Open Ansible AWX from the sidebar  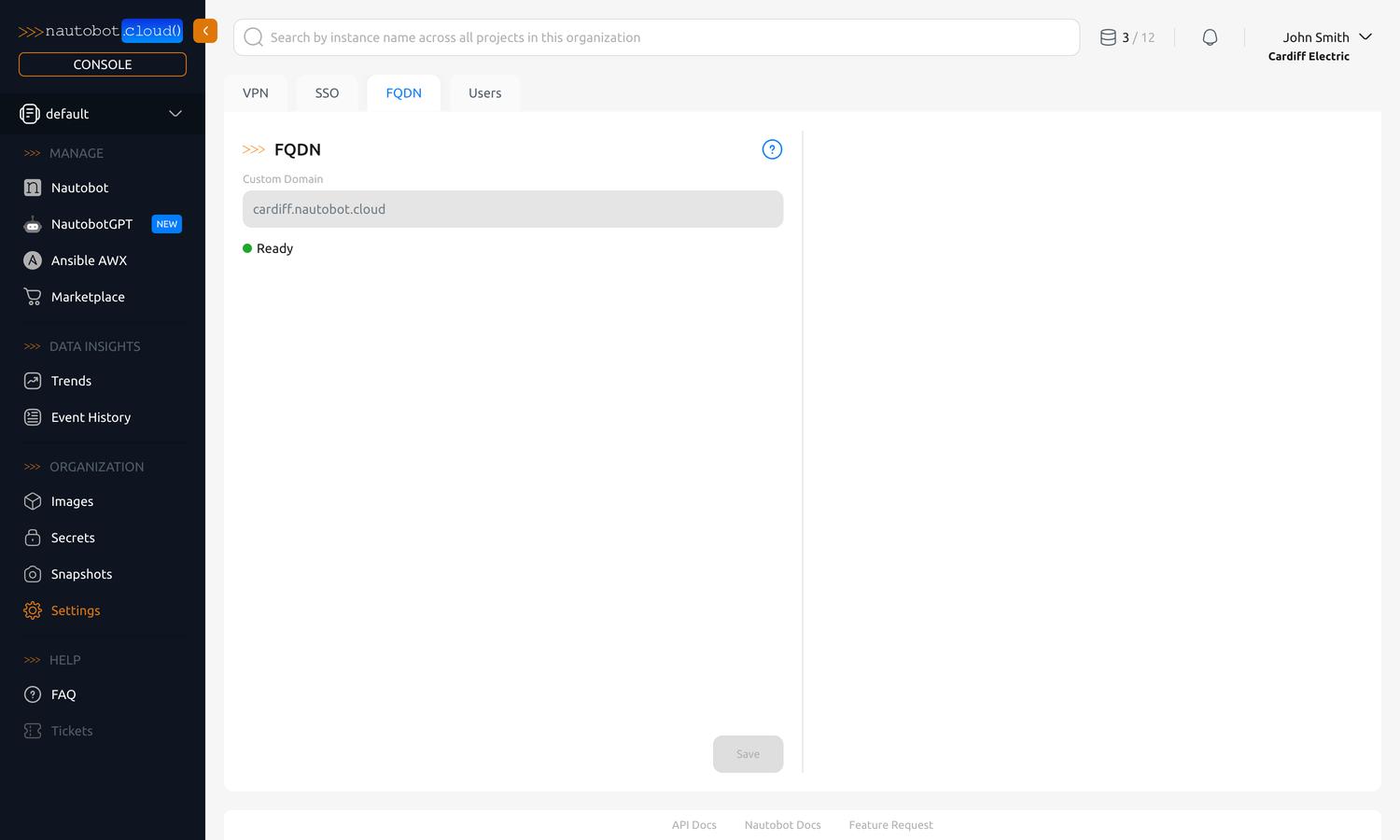[90, 260]
